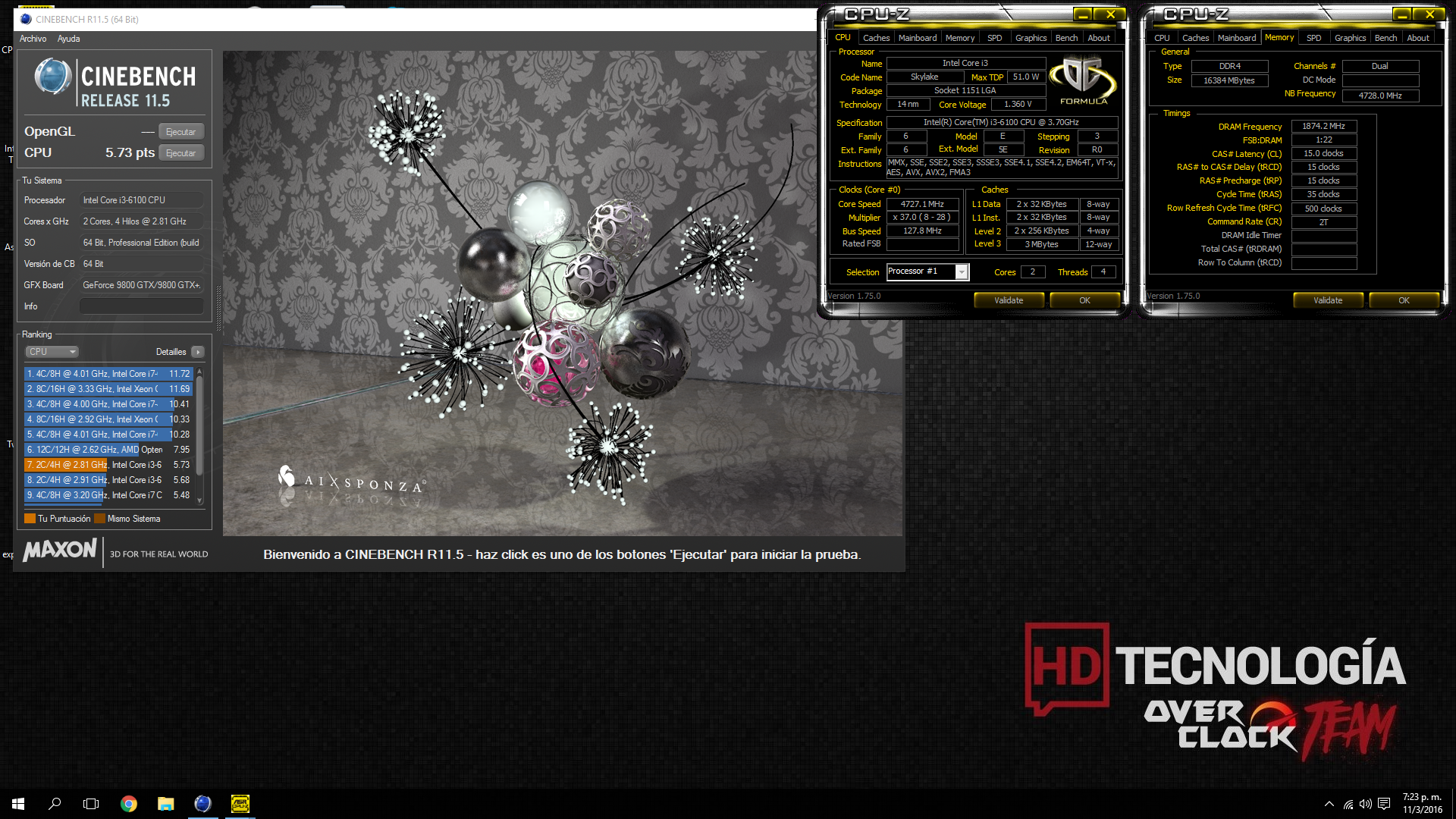
Task: Switch to Cinebench taskbar icon
Action: 202,804
